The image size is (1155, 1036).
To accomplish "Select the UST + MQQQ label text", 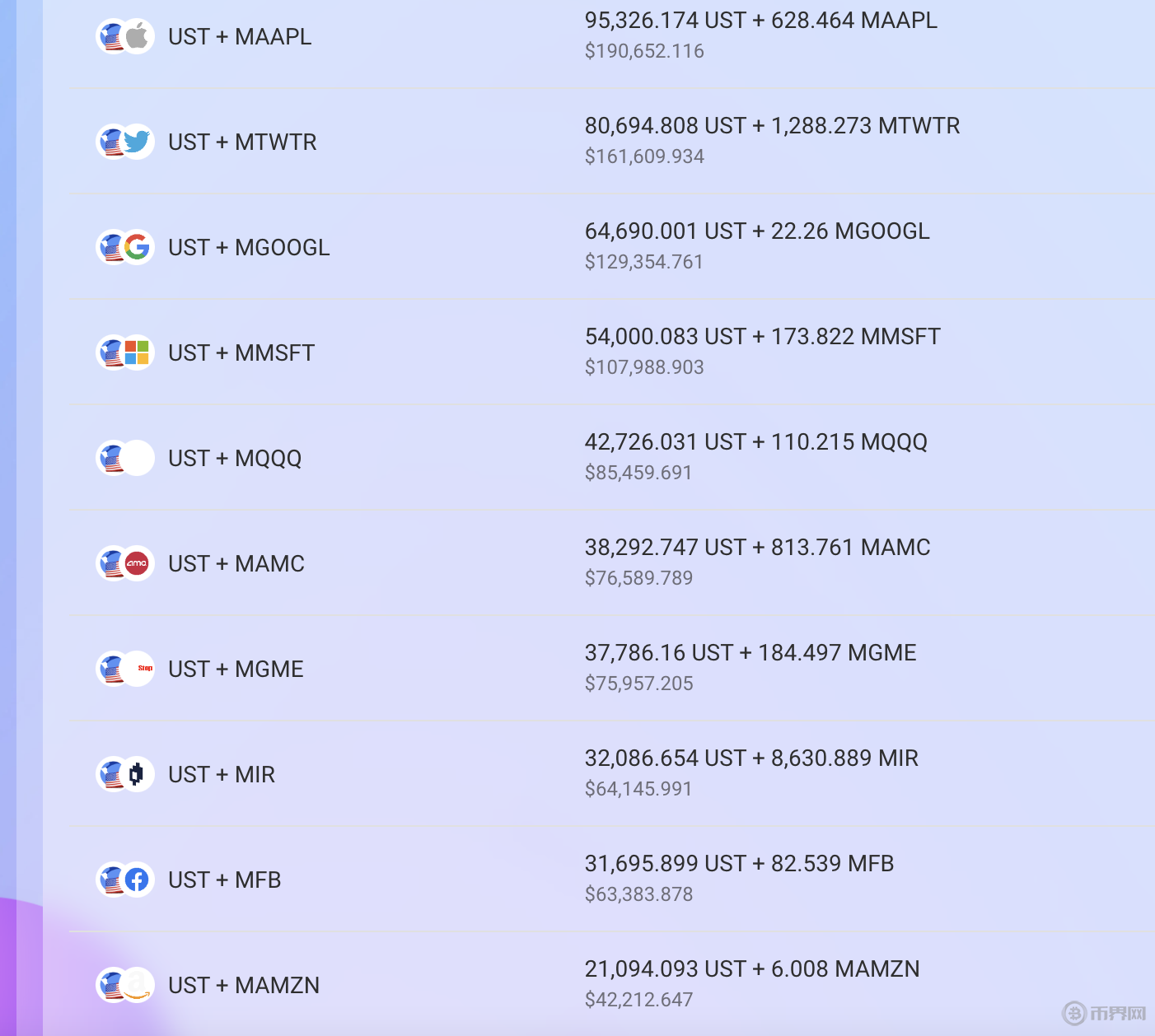I will (x=235, y=458).
